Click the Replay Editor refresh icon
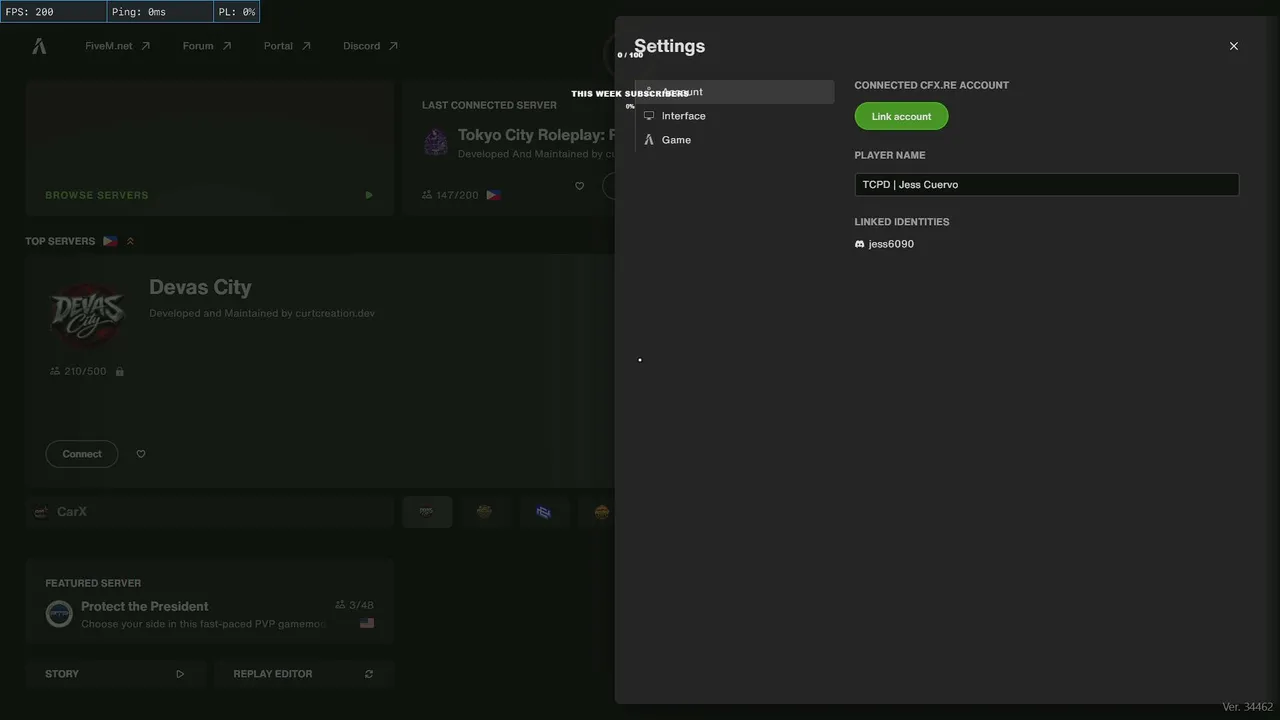 point(369,674)
